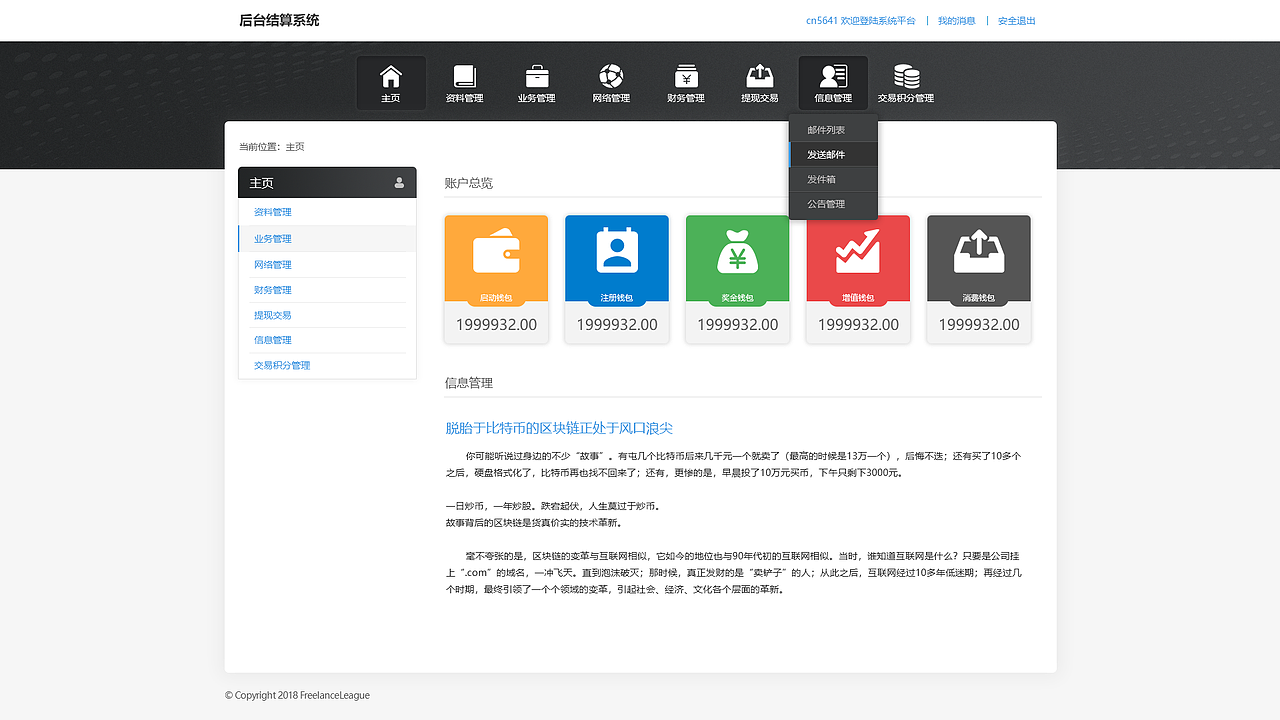
Task: Choose 发送邮件 in the dropdown menu
Action: [x=833, y=154]
